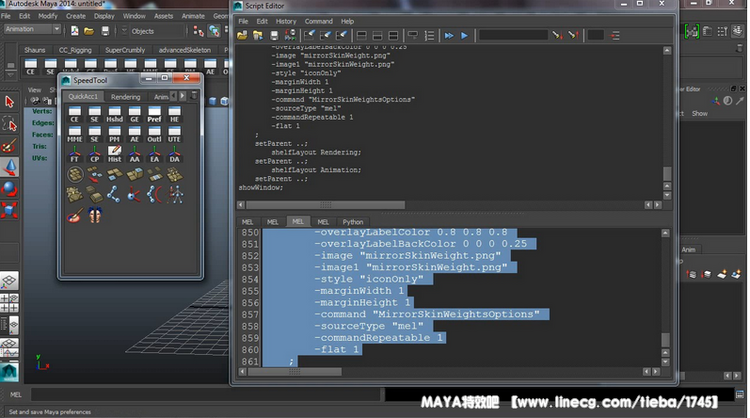The width and height of the screenshot is (750, 418).
Task: Open the Modify menu in Maya
Action: pyautogui.click(x=48, y=16)
